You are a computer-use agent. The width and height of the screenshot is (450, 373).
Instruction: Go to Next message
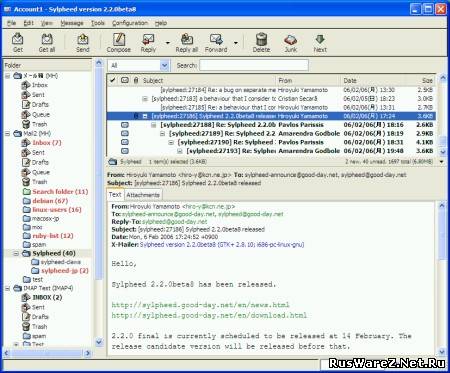pyautogui.click(x=320, y=39)
